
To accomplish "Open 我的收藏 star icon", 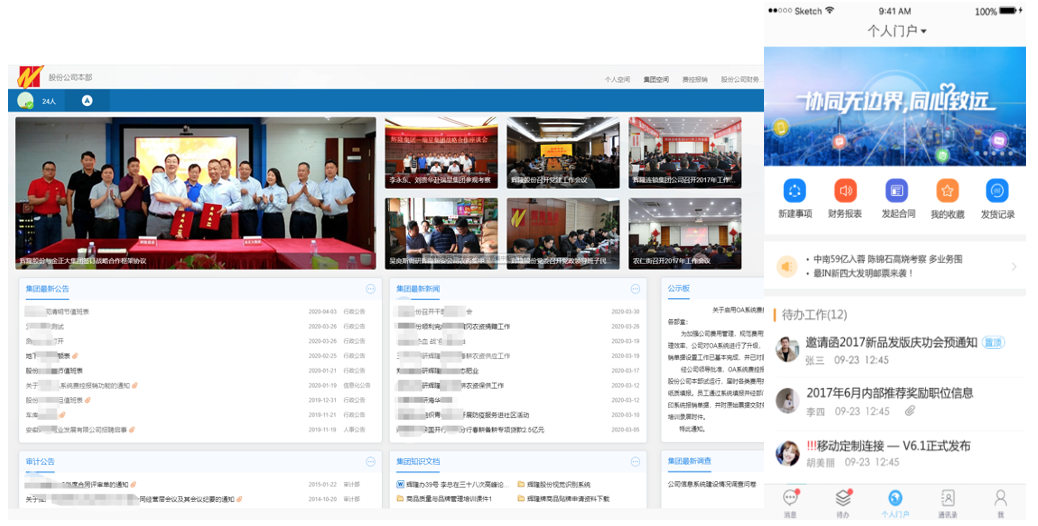I will pos(947,191).
